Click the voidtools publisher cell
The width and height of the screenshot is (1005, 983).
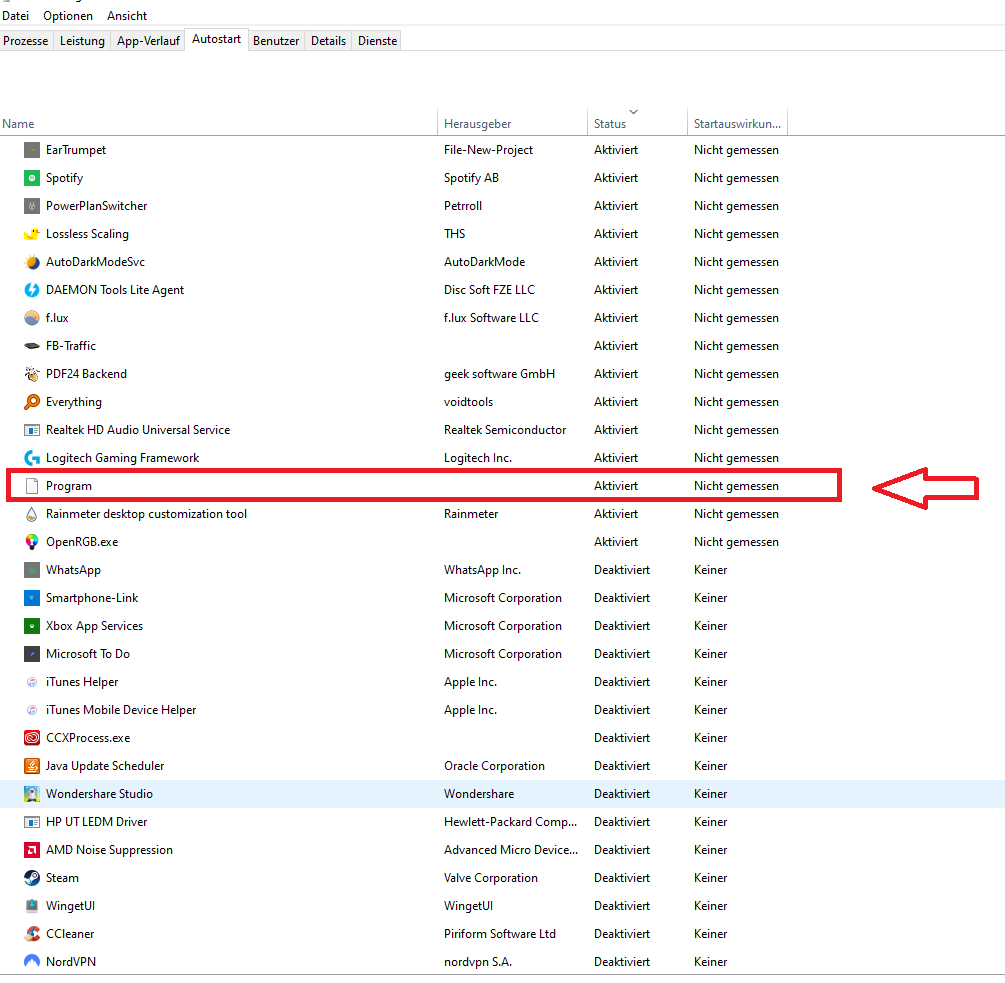[469, 402]
